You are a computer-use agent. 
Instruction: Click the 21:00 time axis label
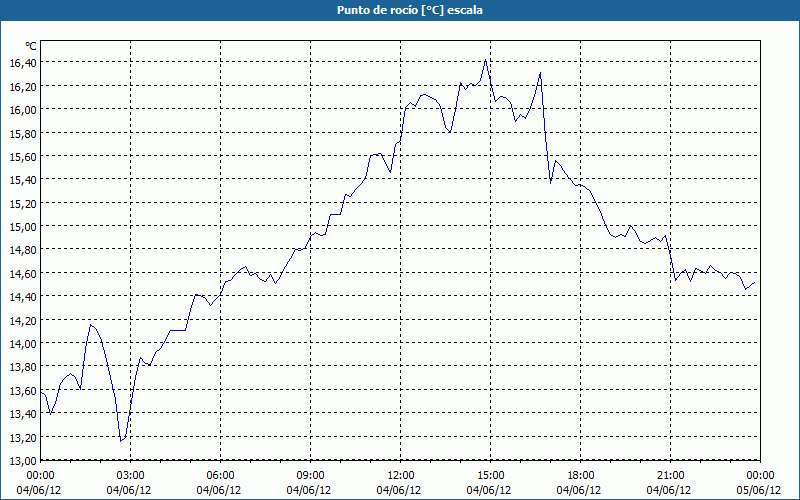click(x=670, y=476)
